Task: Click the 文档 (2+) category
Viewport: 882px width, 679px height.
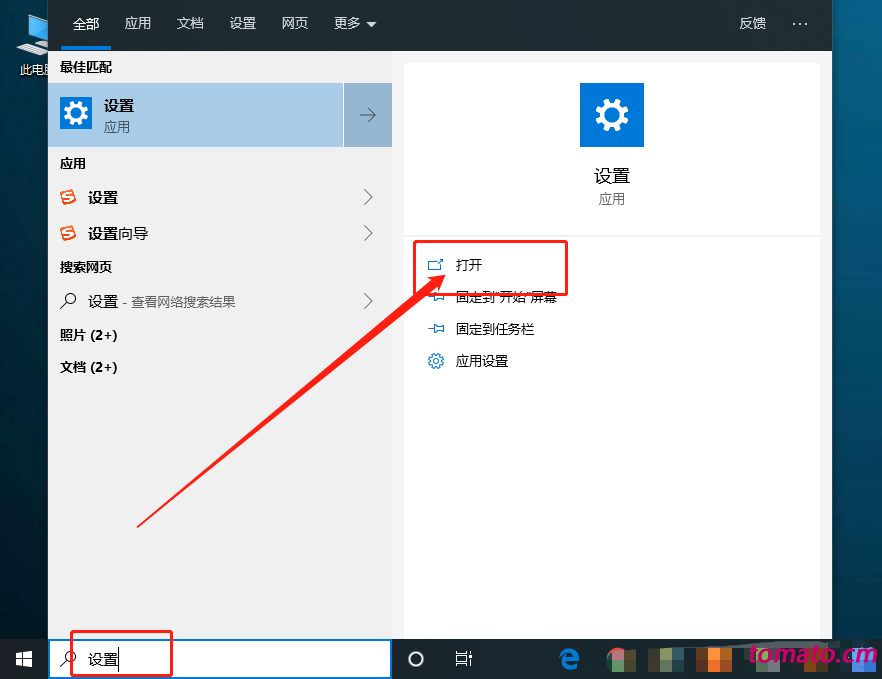Action: pyautogui.click(x=88, y=367)
